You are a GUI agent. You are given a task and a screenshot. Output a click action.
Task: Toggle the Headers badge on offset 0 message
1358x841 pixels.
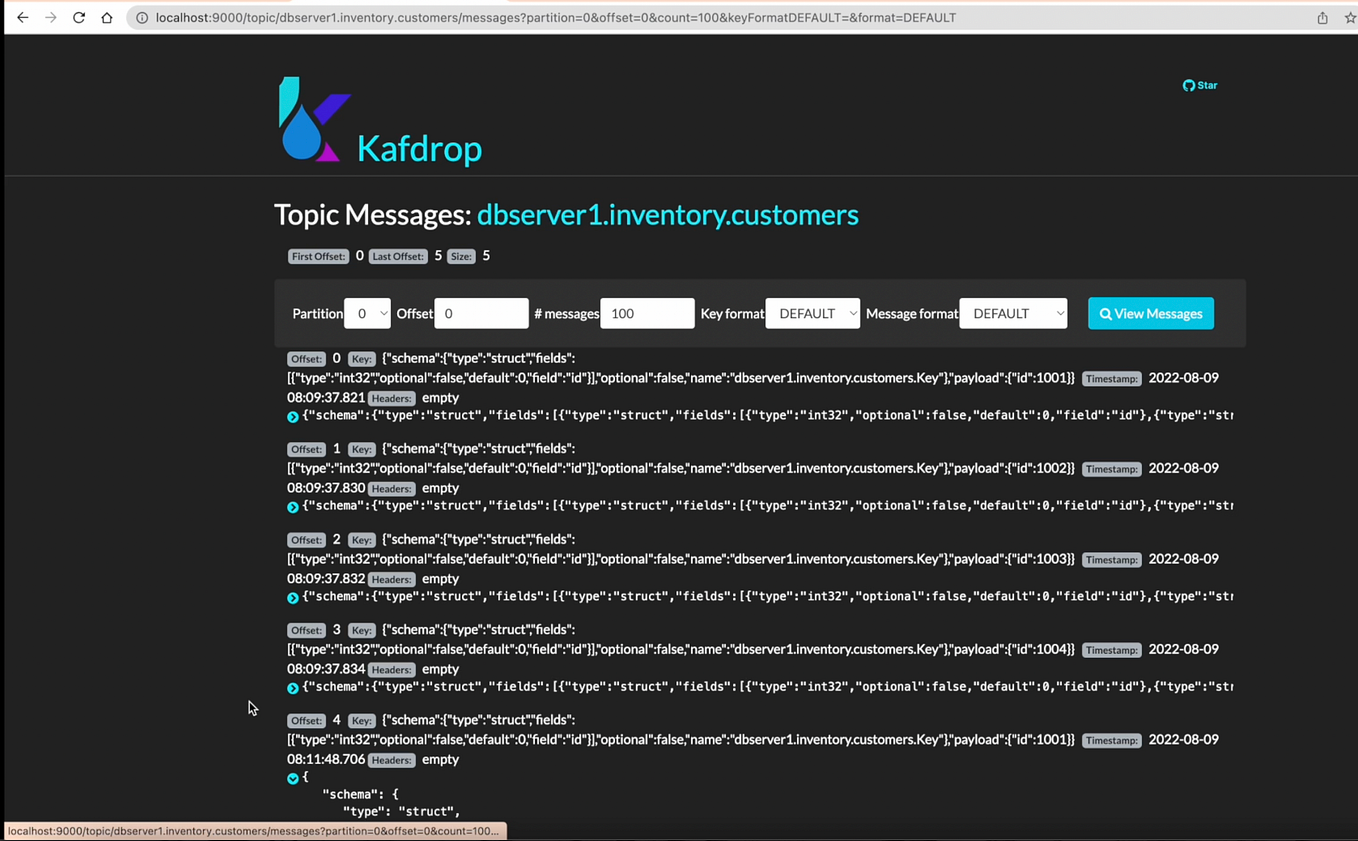point(390,397)
